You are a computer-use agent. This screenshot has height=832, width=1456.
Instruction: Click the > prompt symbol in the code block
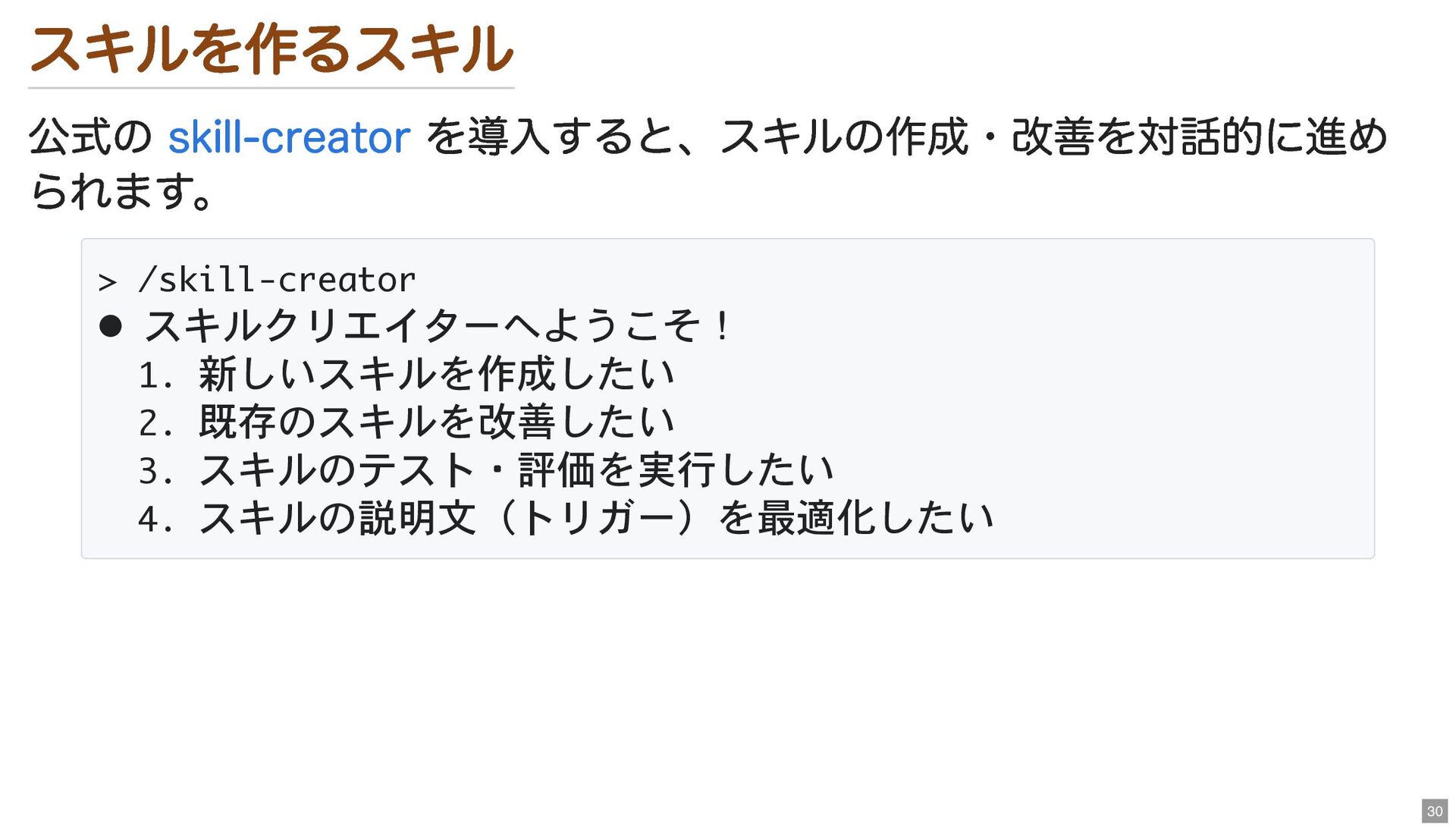(108, 282)
